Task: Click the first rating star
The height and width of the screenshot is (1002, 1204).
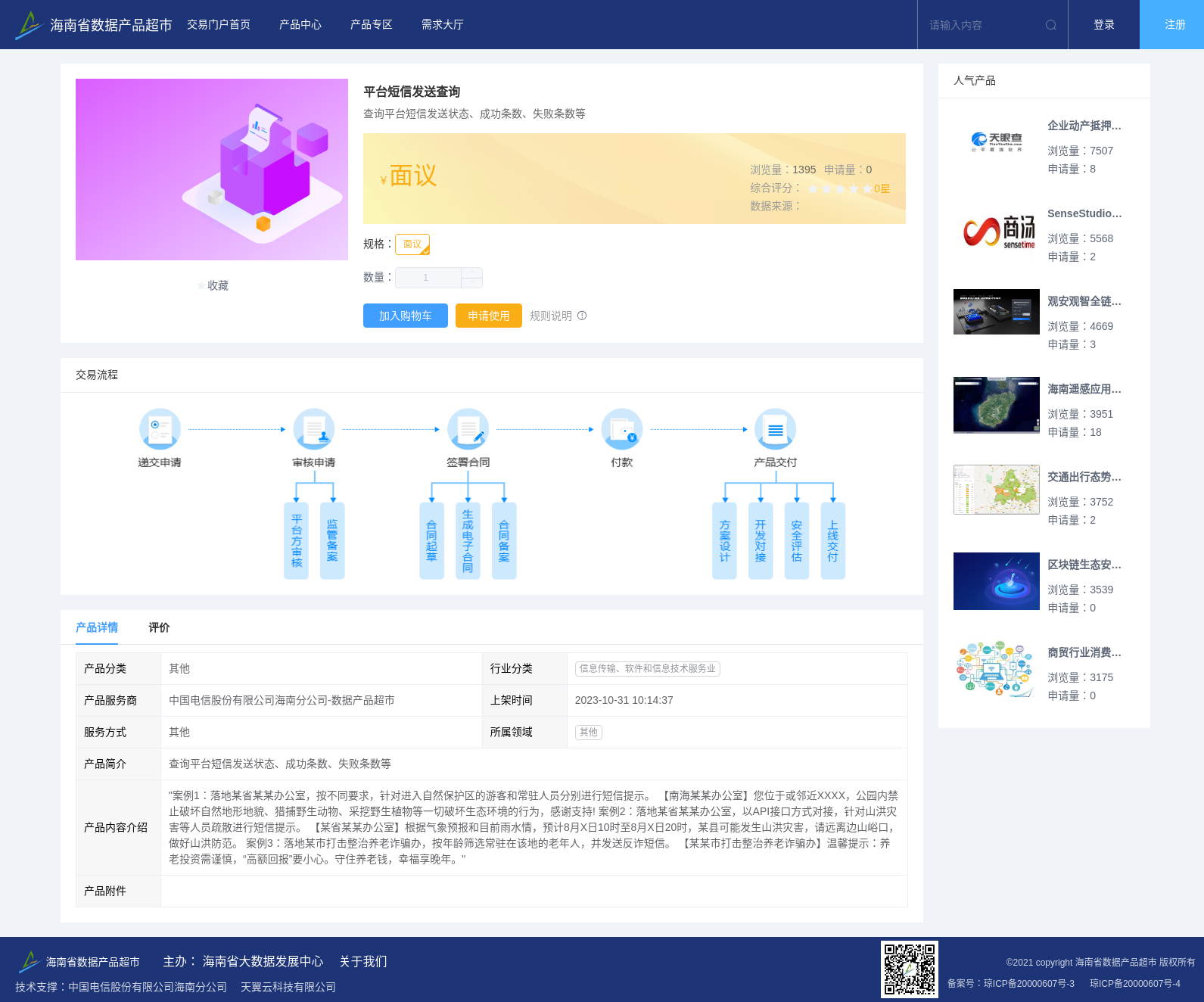Action: (x=813, y=188)
